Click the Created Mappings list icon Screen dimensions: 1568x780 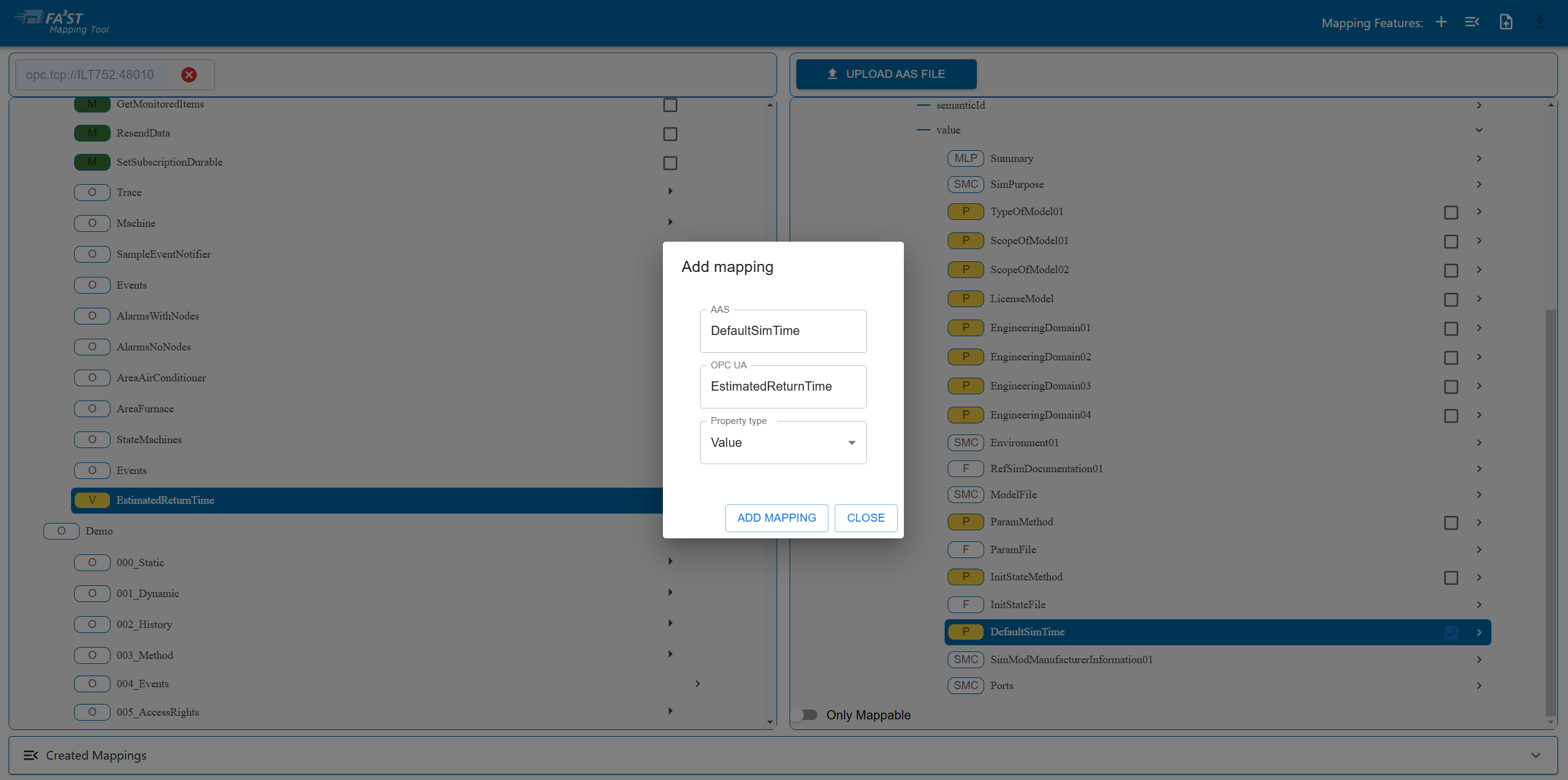[30, 755]
